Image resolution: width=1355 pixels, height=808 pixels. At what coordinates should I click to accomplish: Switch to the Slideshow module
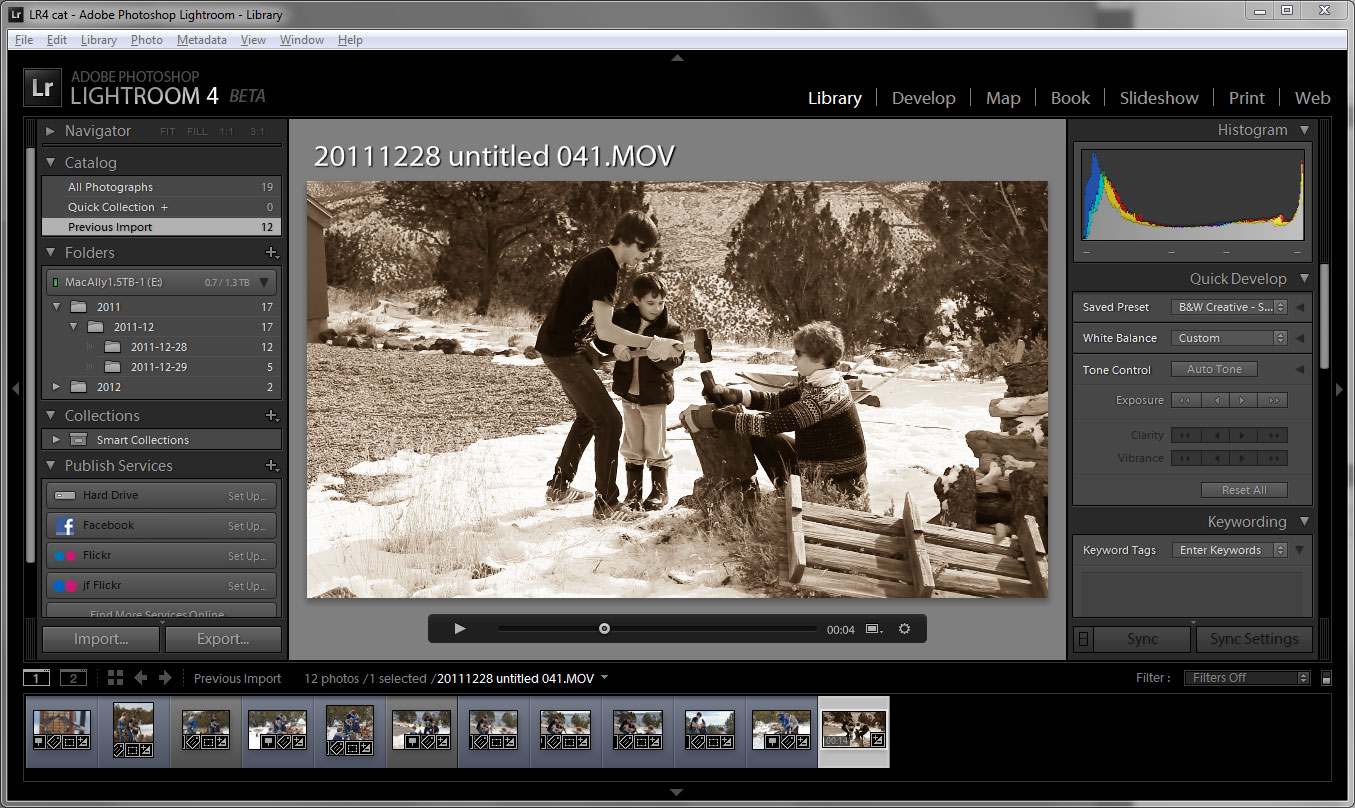(1159, 98)
